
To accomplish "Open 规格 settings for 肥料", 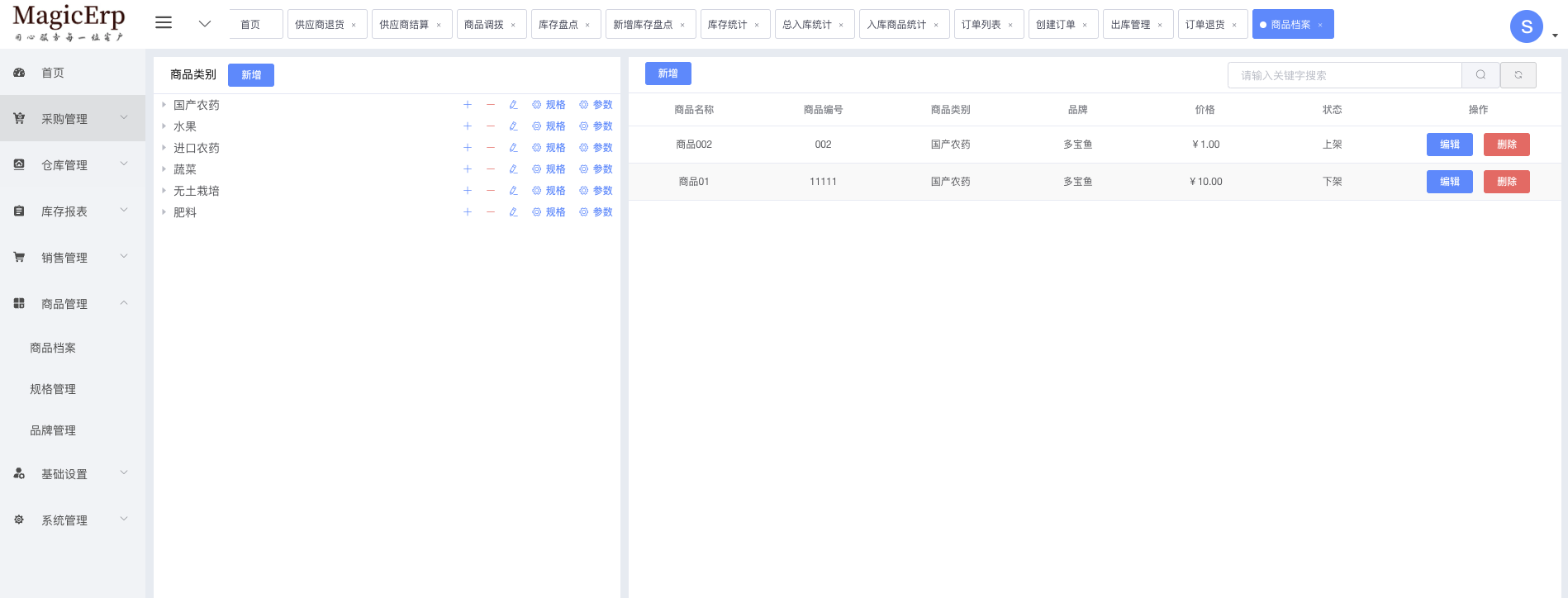I will tap(549, 212).
